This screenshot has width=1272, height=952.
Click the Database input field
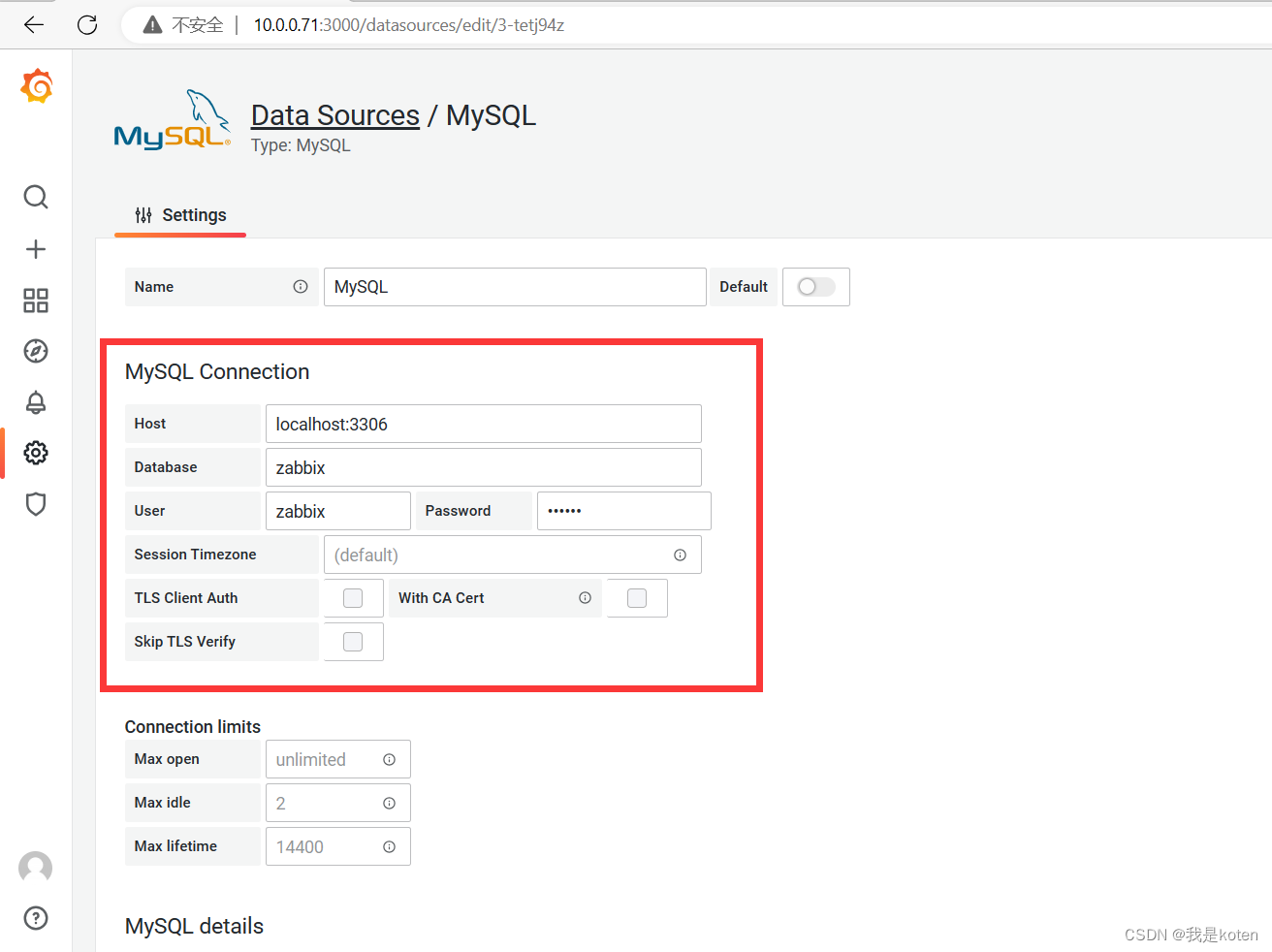(x=484, y=467)
